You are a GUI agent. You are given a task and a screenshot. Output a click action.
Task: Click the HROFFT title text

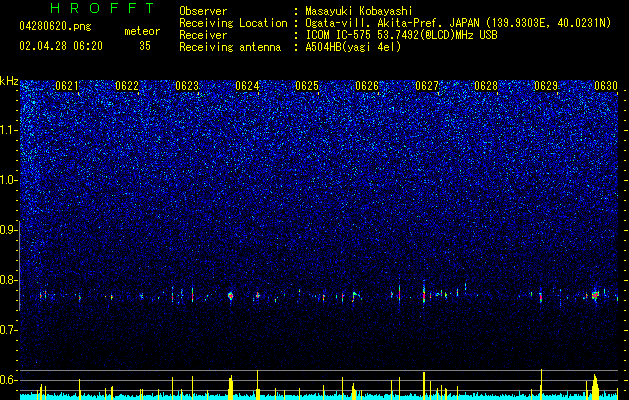click(x=103, y=8)
